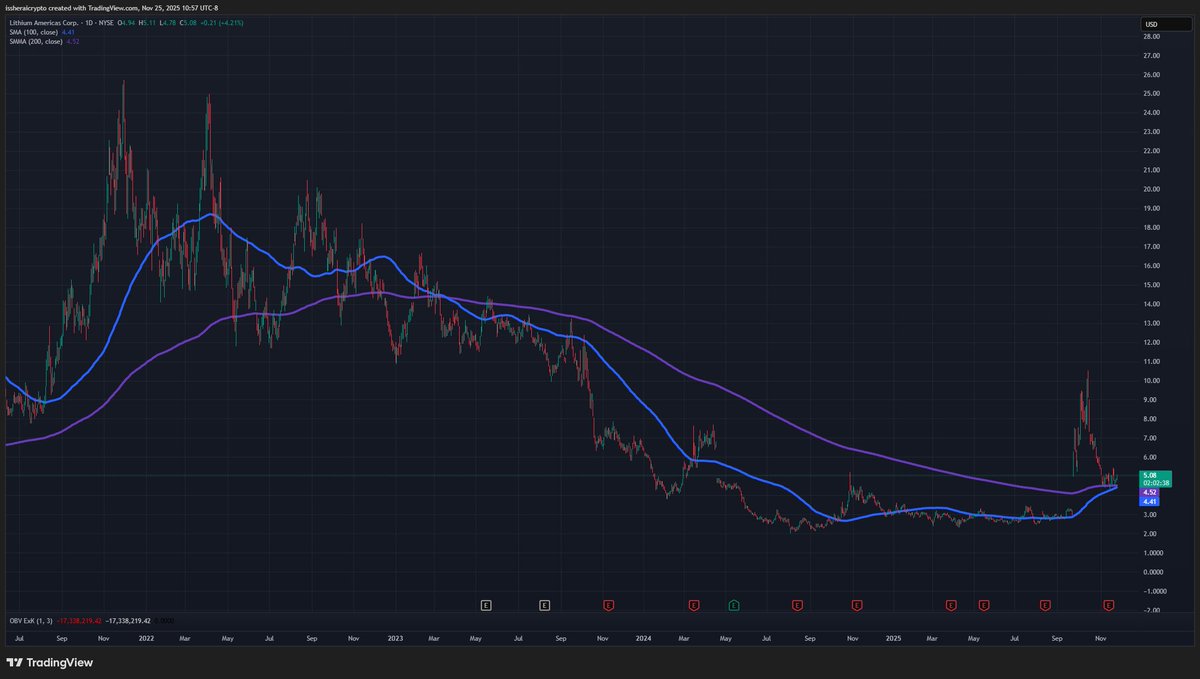
Task: Click the red earnings marker at Nov 2025
Action: (1108, 605)
